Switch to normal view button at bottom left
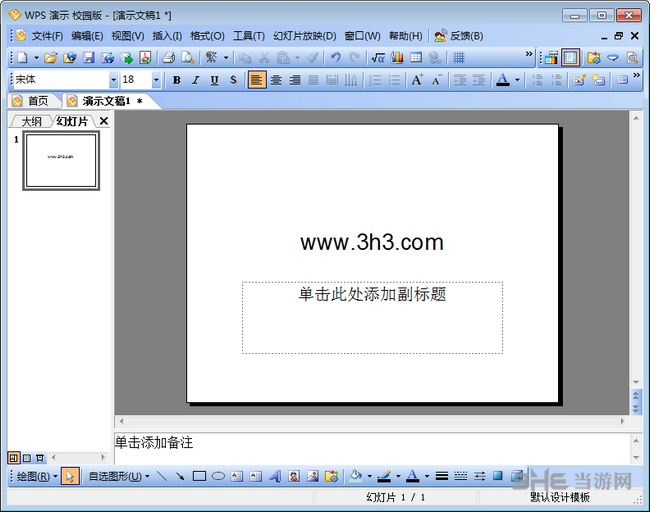650x512 pixels. 14,458
